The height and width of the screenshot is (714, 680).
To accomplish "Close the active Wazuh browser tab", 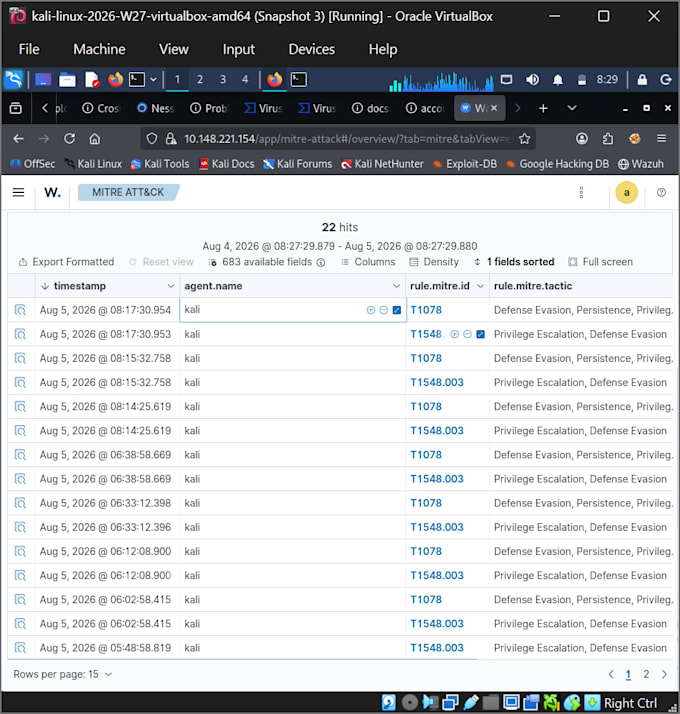I will 494,108.
